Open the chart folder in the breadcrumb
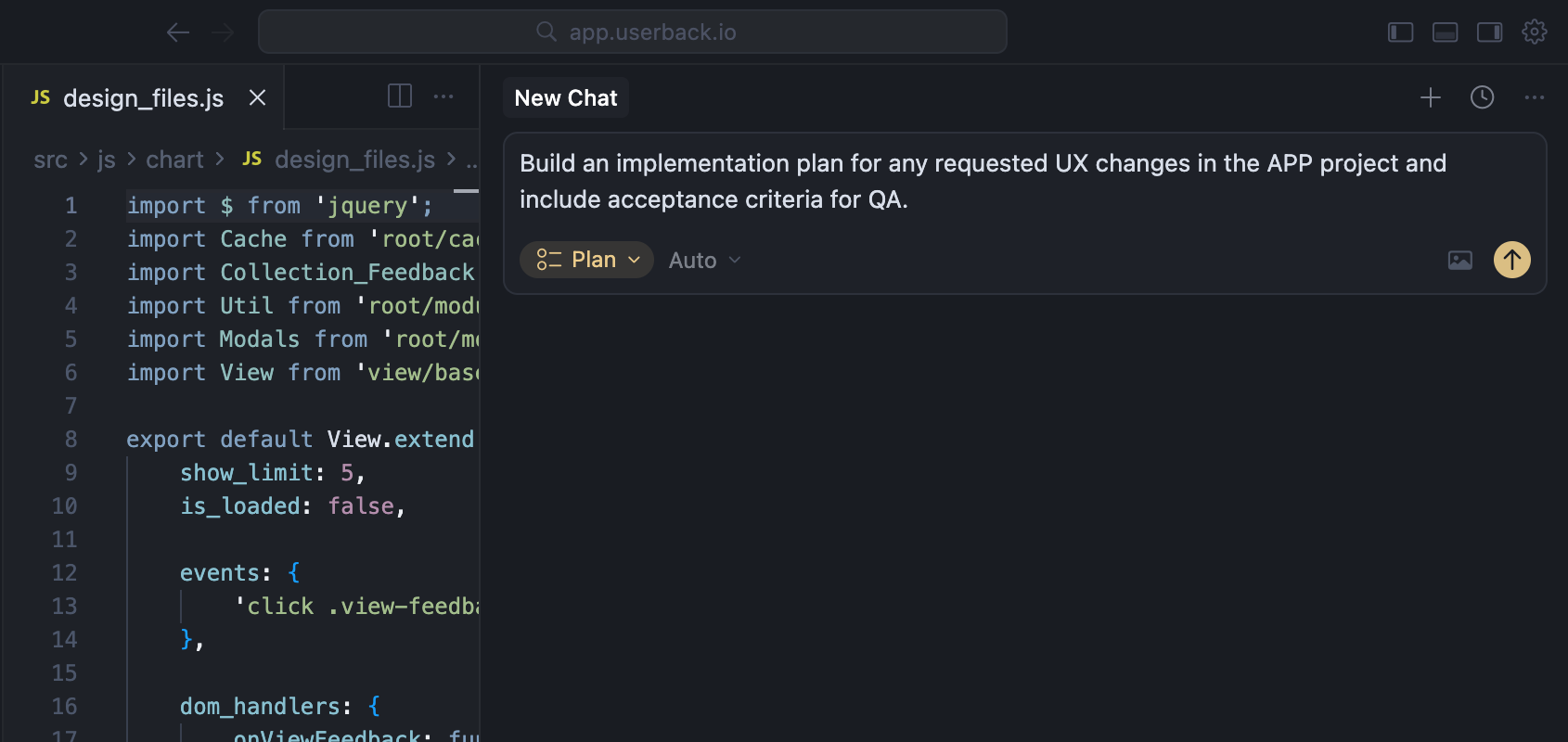 click(174, 160)
